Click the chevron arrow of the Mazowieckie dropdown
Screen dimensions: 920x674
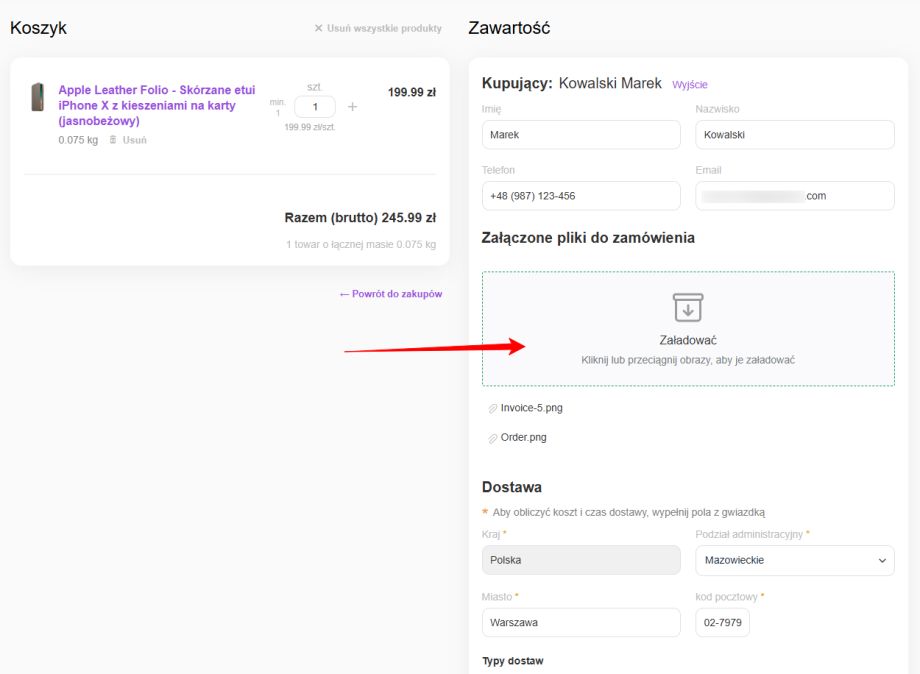tap(882, 561)
